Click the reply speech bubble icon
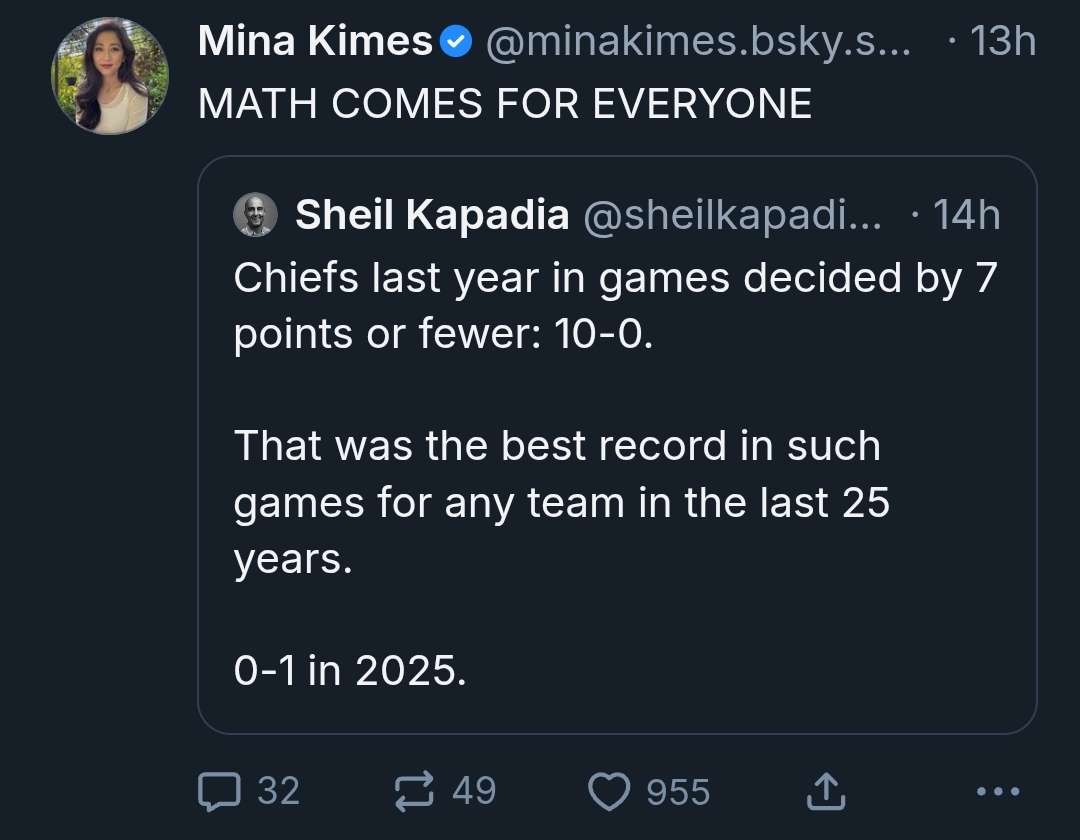This screenshot has width=1080, height=840. pyautogui.click(x=219, y=791)
